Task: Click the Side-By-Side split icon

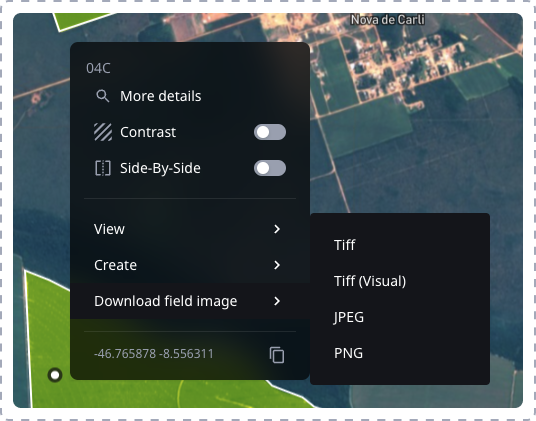Action: pyautogui.click(x=103, y=168)
